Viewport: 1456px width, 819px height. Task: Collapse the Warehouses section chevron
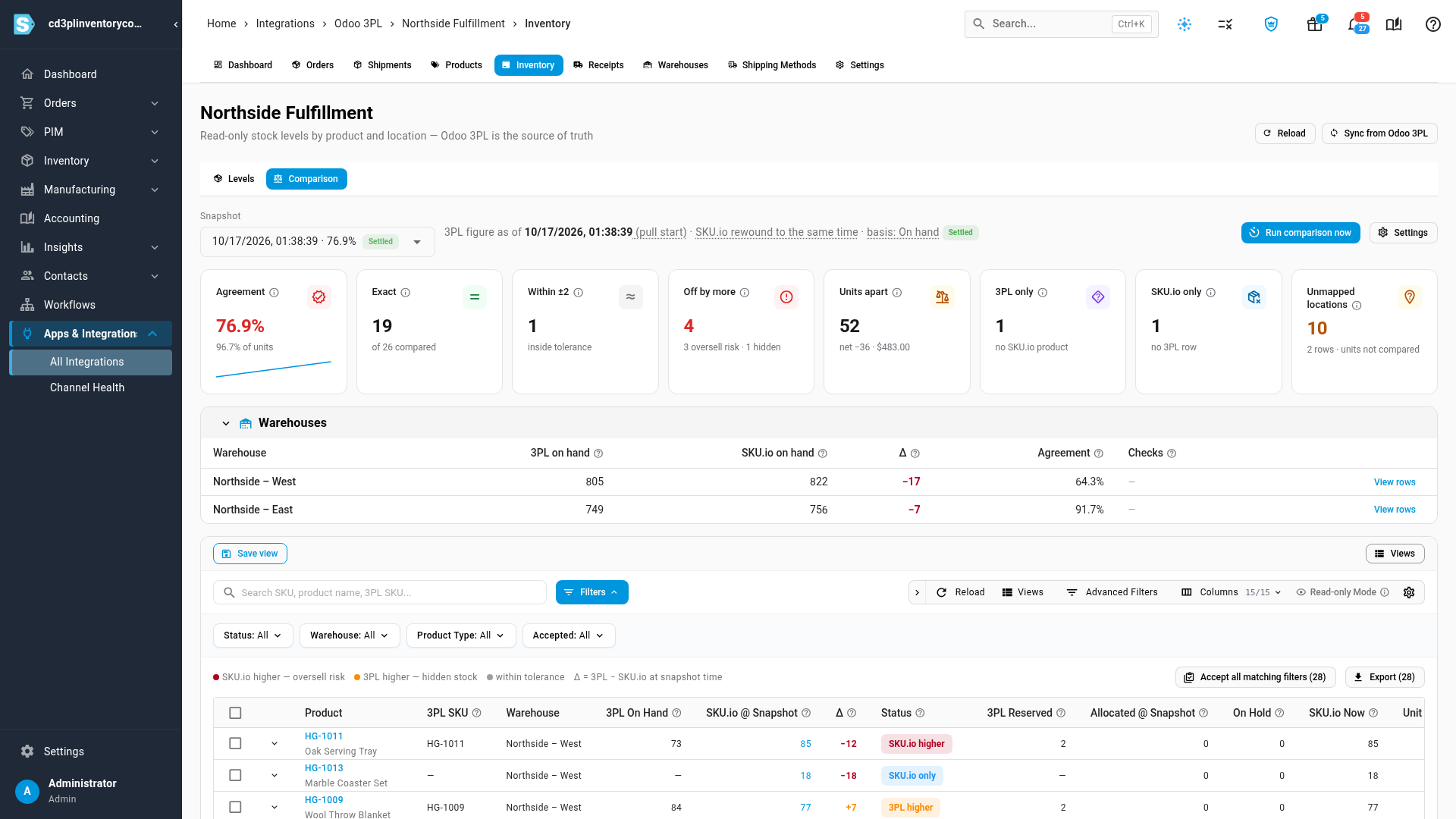coord(226,423)
